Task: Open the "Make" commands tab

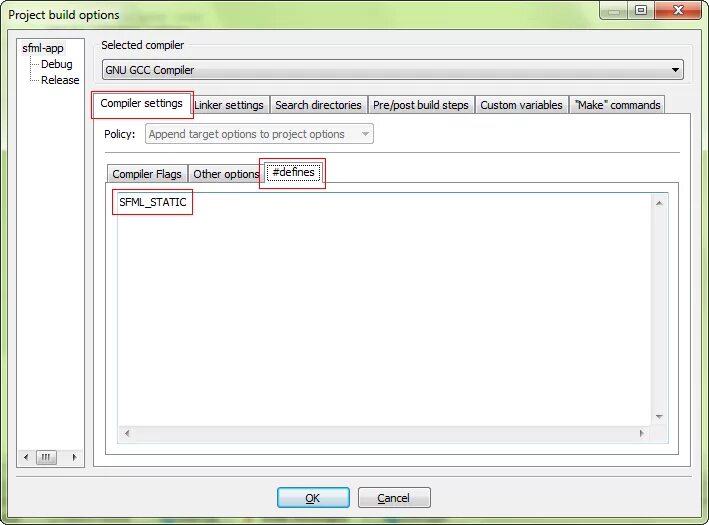Action: 617,105
